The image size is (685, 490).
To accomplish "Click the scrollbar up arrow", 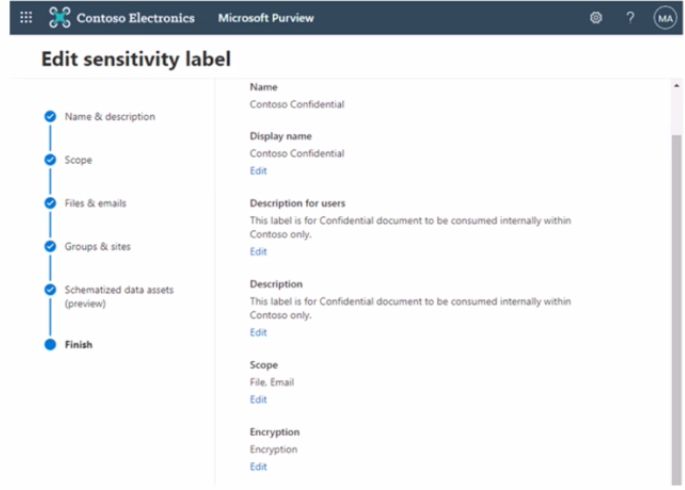I will 676,86.
